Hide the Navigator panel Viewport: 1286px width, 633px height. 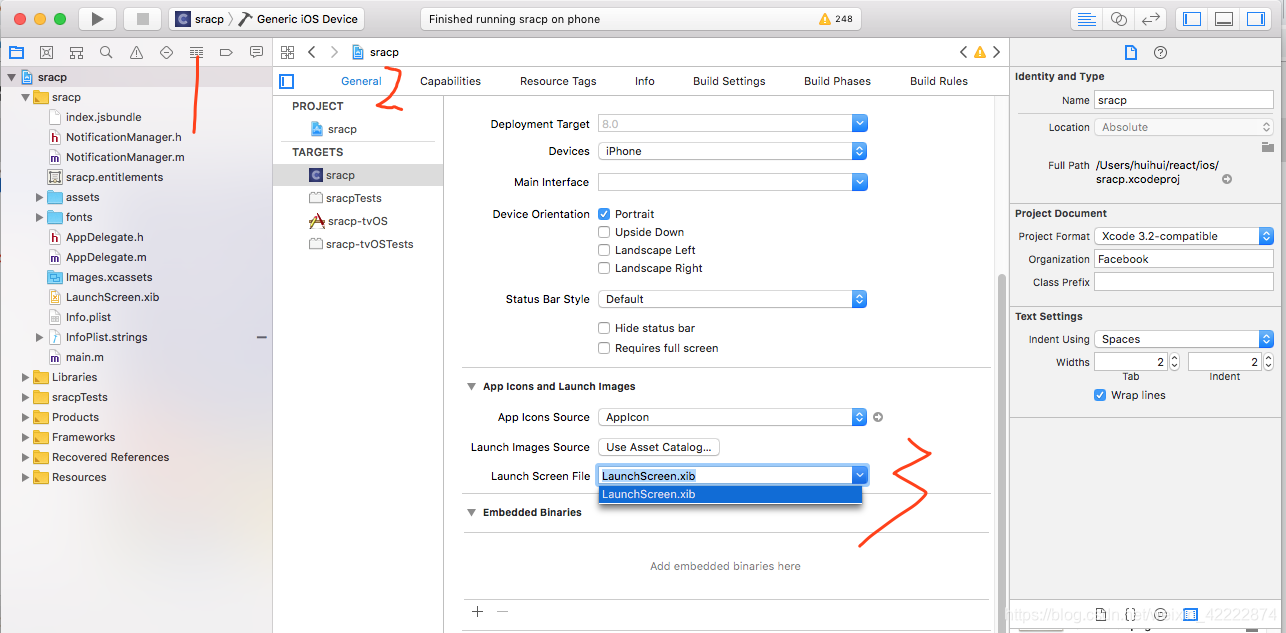[1192, 19]
